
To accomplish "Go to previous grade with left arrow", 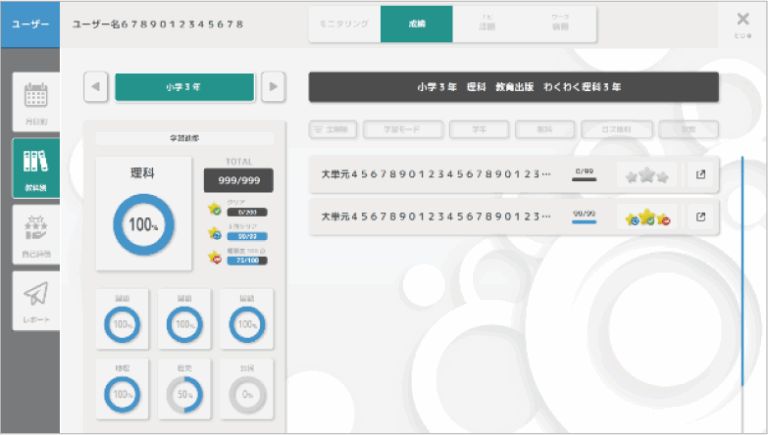I will coord(96,87).
